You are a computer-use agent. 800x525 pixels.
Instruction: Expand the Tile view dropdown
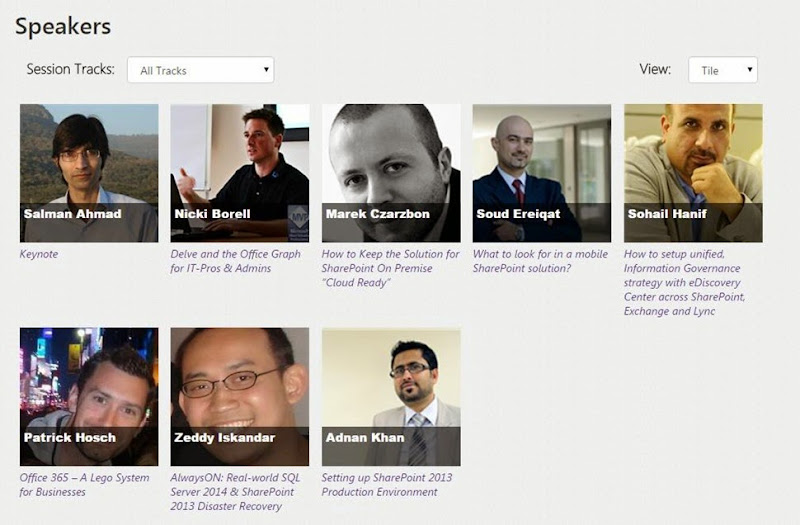pos(723,70)
